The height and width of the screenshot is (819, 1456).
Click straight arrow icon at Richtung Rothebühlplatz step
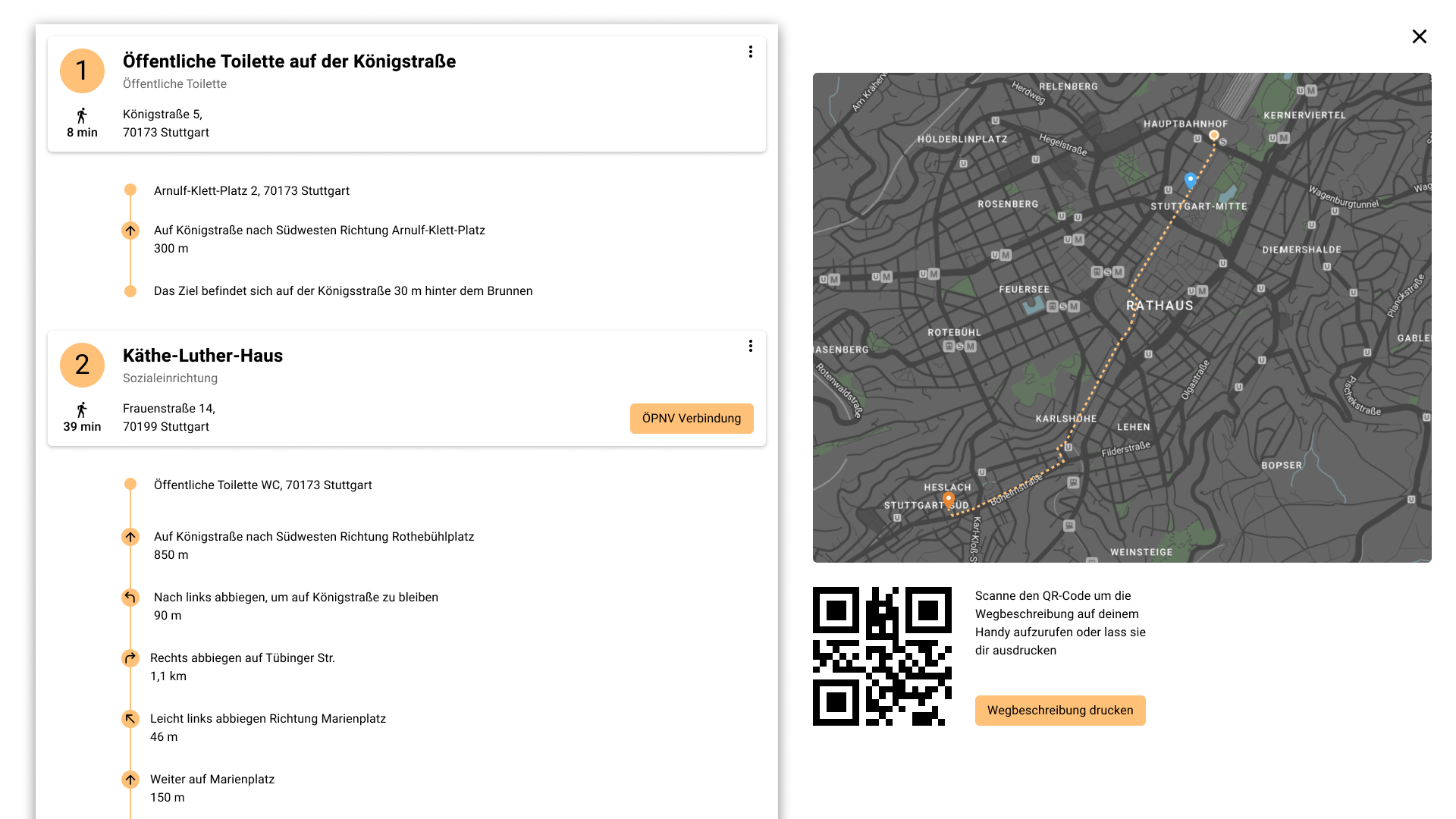[130, 537]
